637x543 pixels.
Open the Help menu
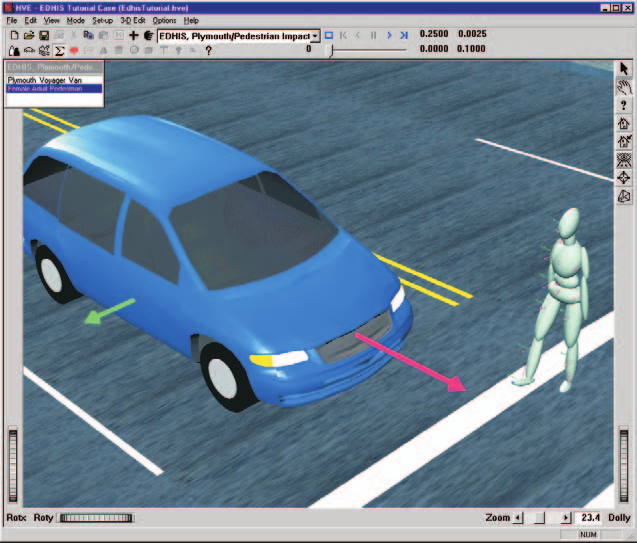point(191,20)
